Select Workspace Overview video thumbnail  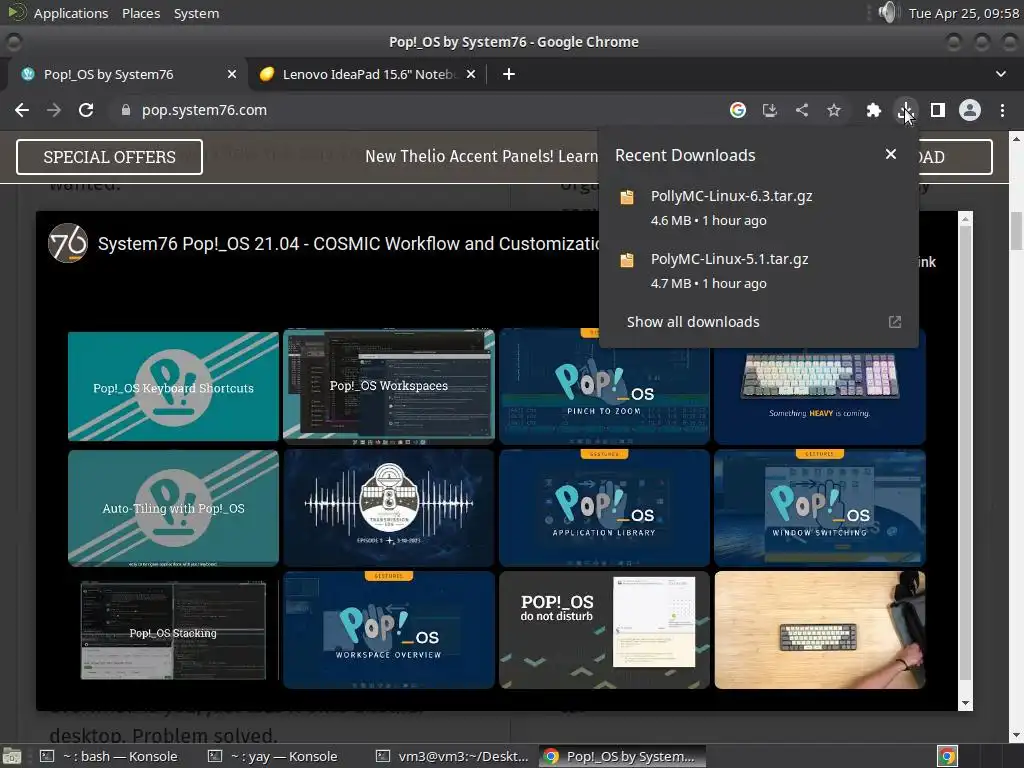click(x=389, y=630)
